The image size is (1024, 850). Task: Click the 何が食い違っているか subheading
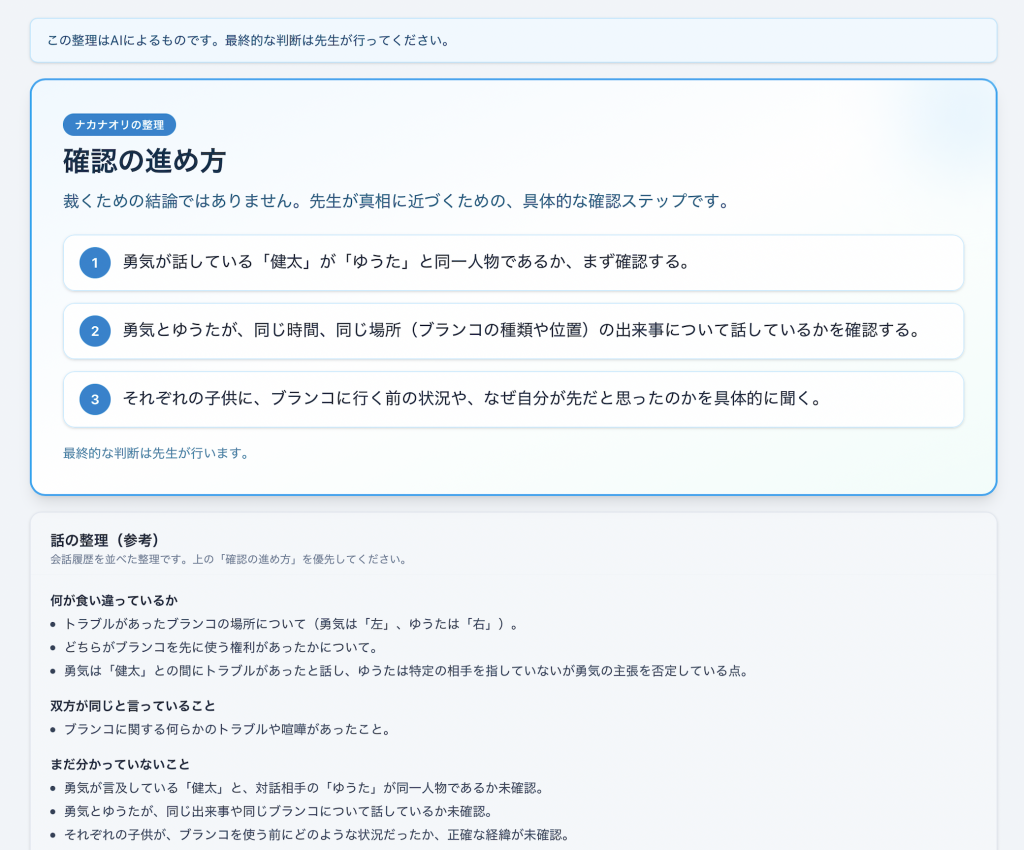tap(114, 601)
